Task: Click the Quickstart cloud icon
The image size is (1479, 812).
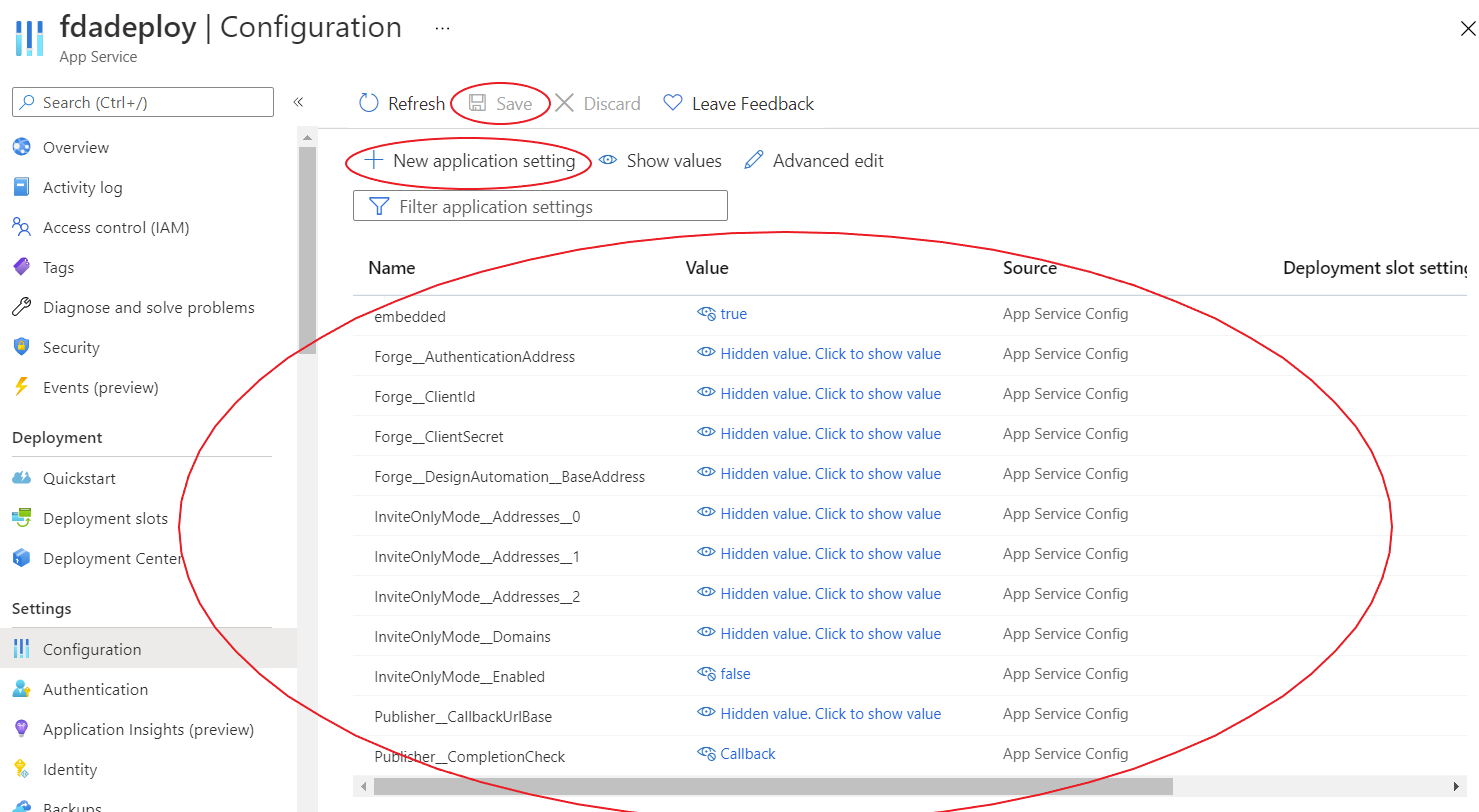Action: coord(22,478)
